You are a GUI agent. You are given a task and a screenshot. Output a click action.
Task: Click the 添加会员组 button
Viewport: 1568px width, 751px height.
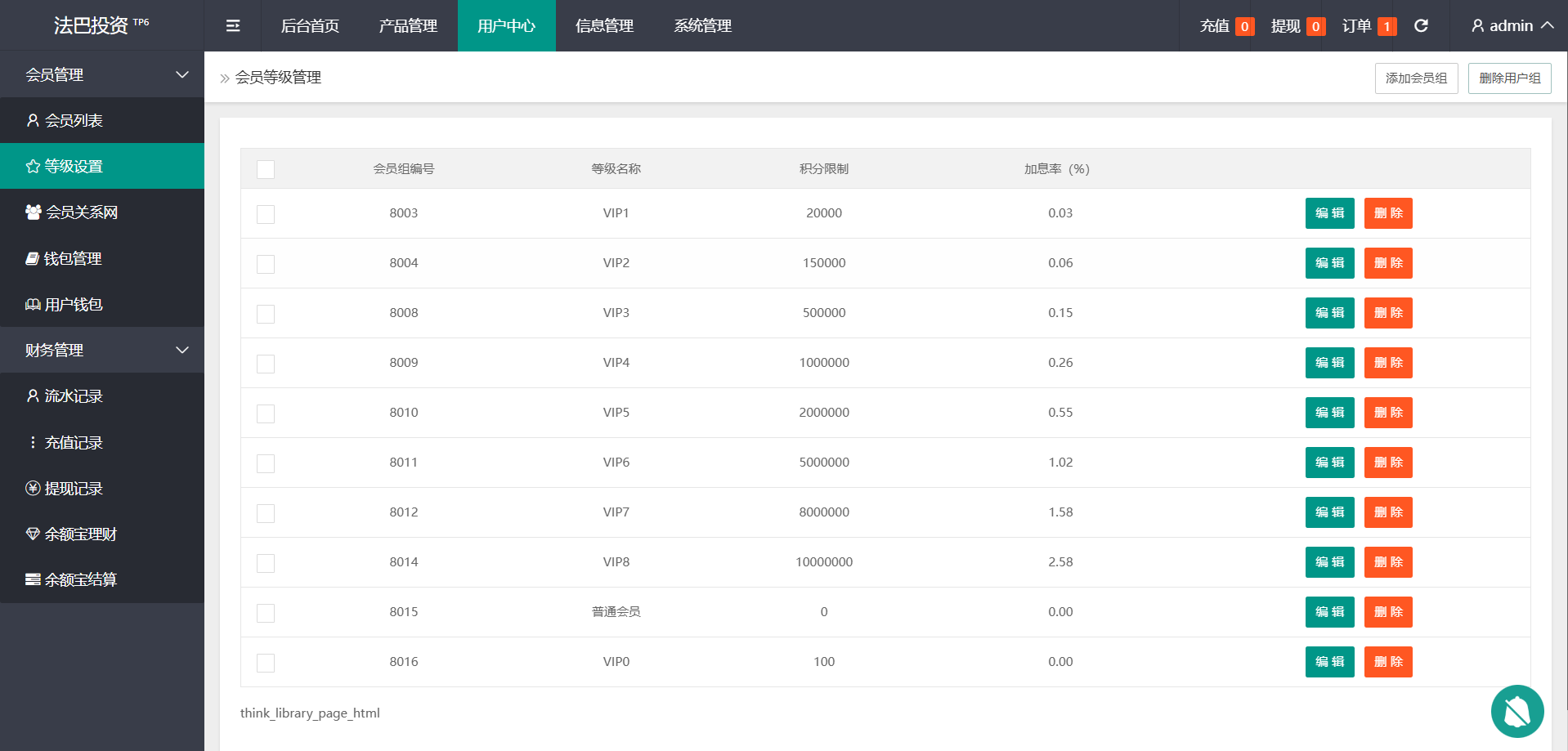[x=1416, y=78]
